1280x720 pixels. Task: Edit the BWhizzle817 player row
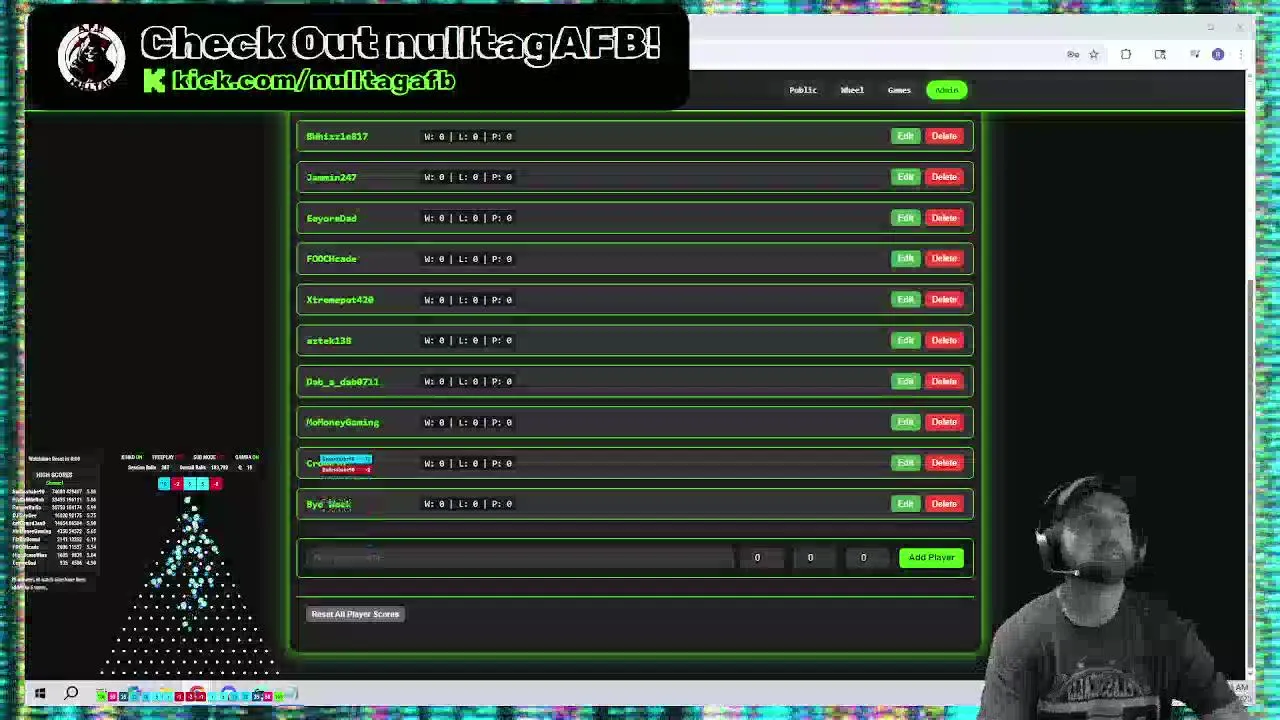(905, 136)
